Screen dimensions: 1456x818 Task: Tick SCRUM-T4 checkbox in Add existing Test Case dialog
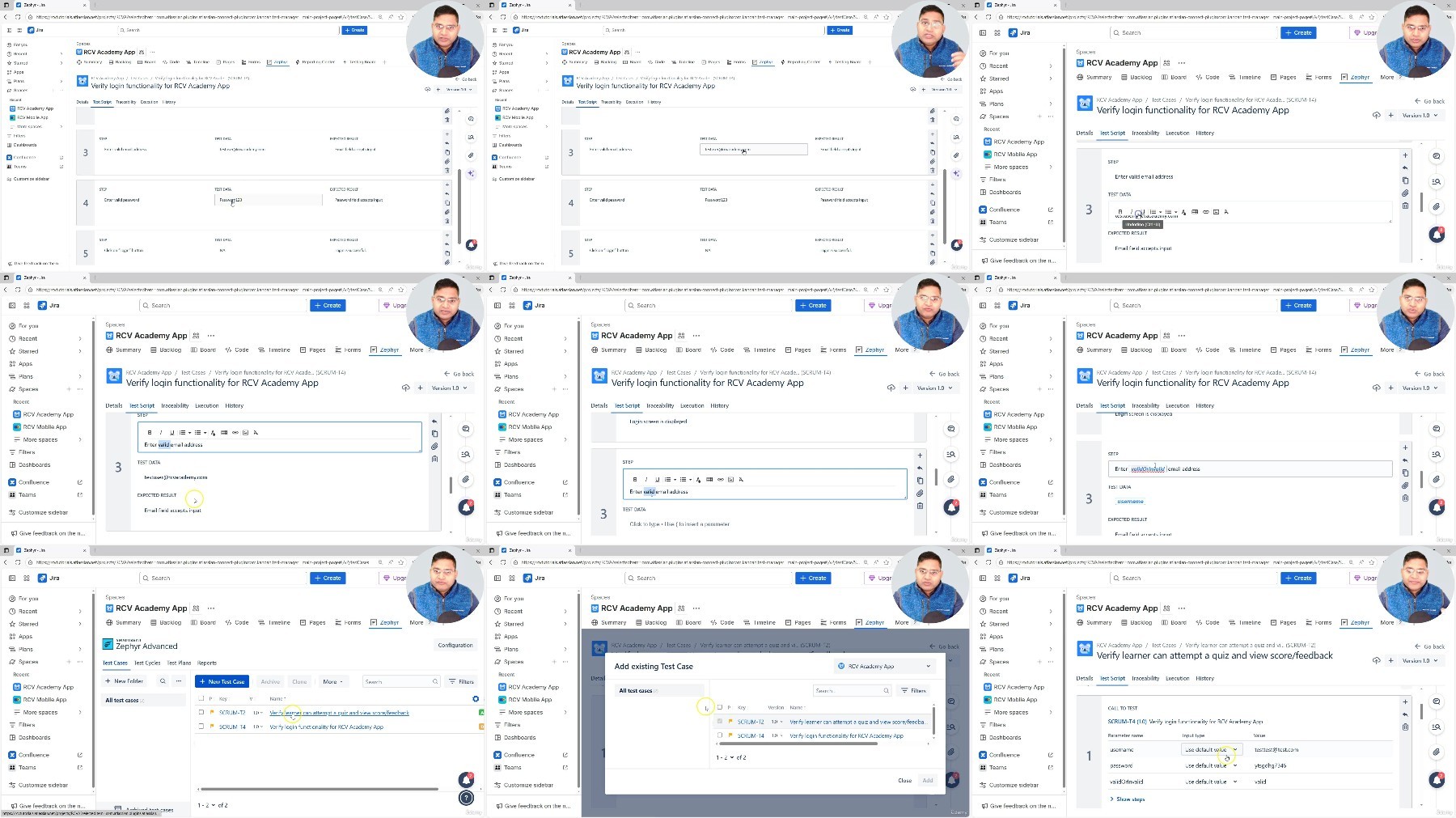[719, 735]
